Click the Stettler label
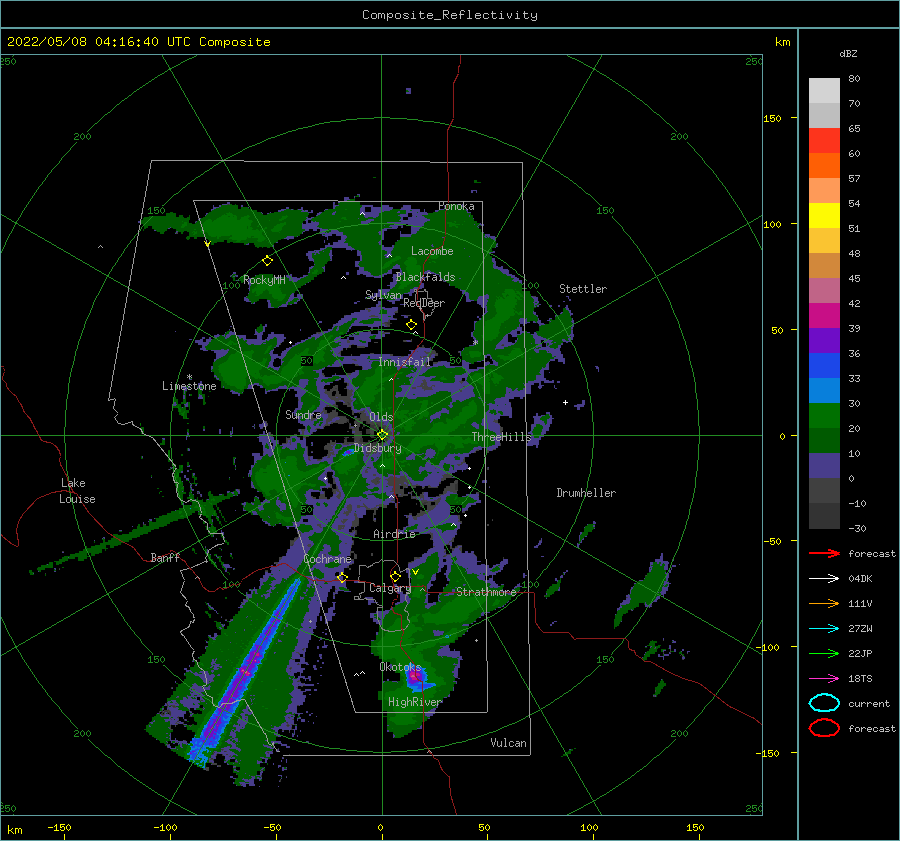 point(583,289)
